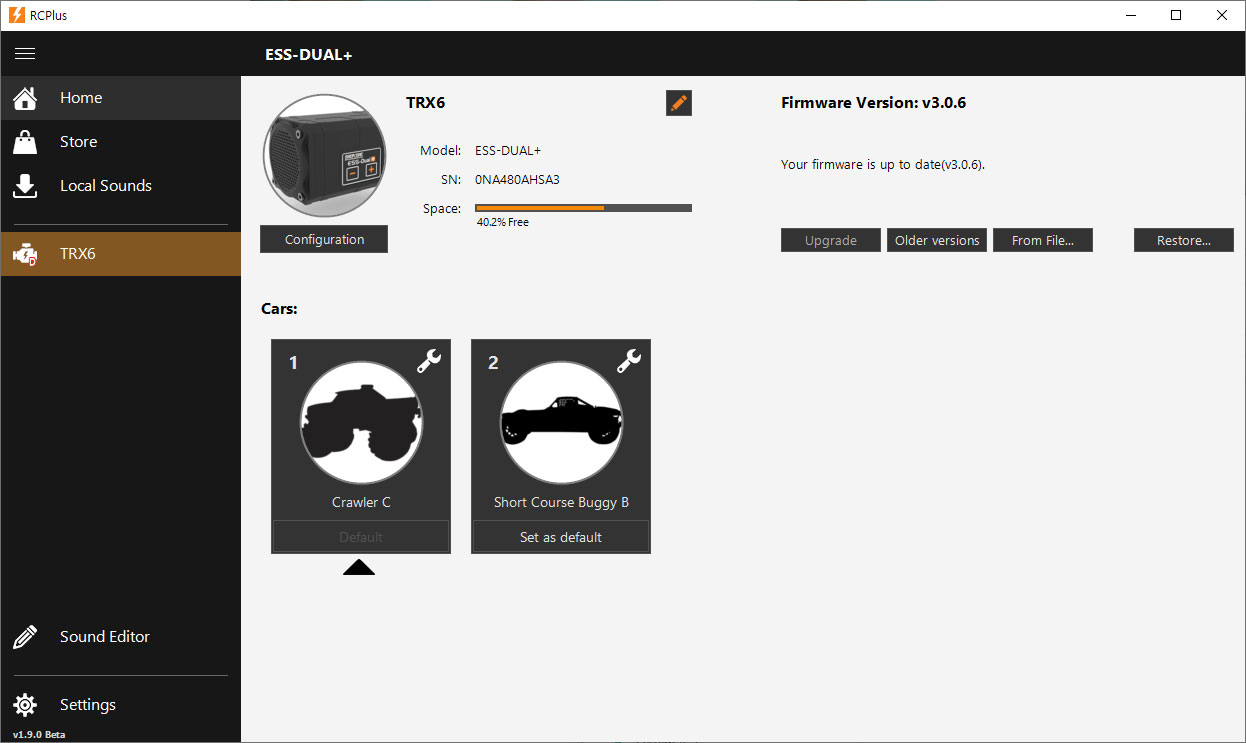
Task: Close the RCPlus window
Action: tap(1222, 15)
